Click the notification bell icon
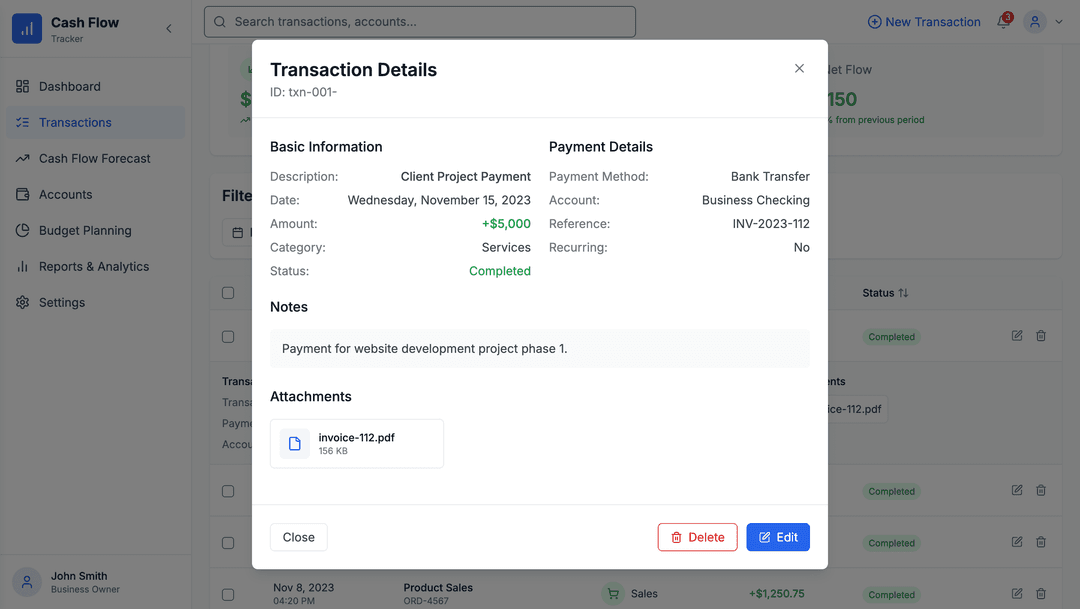Image resolution: width=1080 pixels, height=609 pixels. coord(1002,22)
